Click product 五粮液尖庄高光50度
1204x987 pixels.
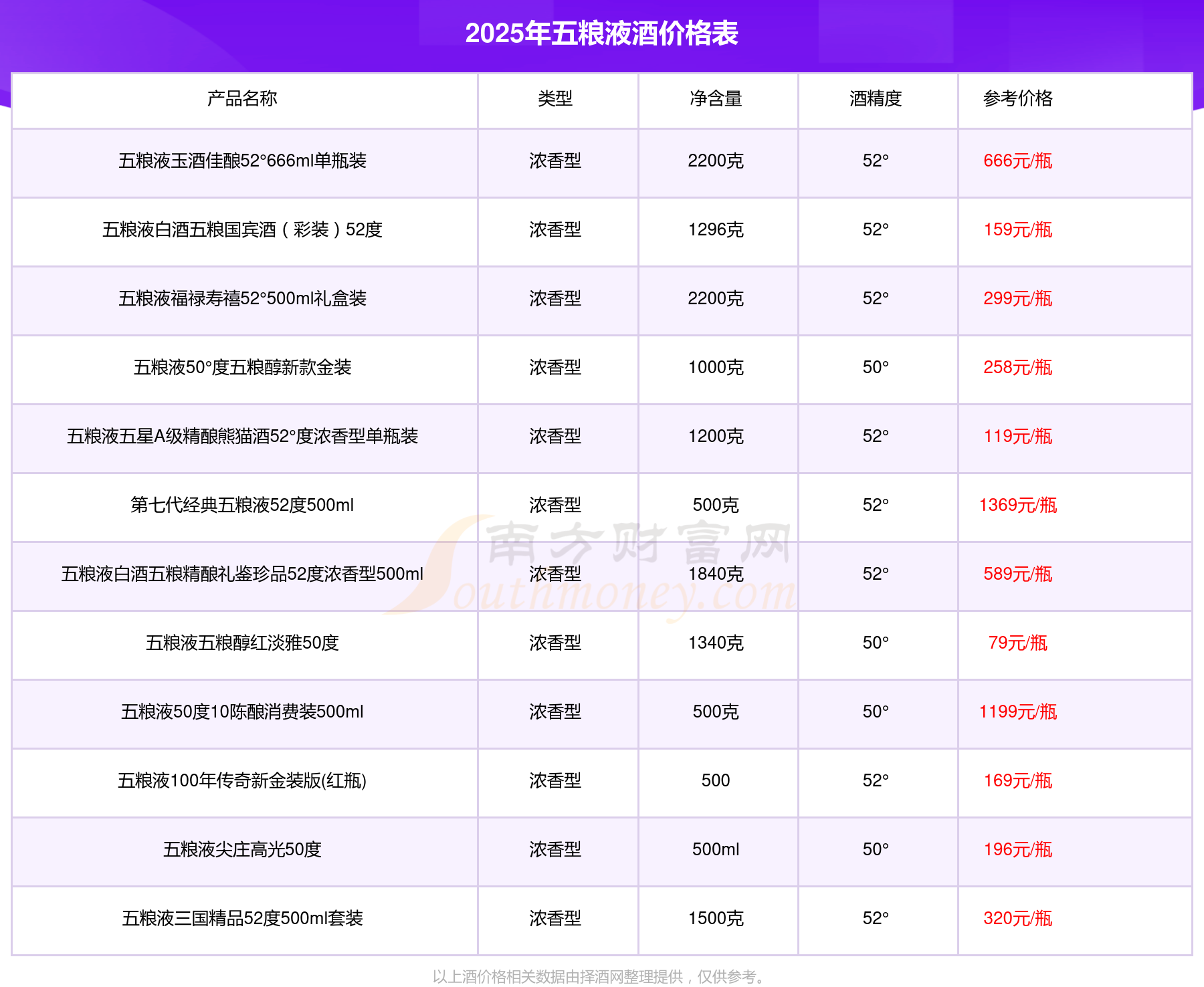point(242,849)
